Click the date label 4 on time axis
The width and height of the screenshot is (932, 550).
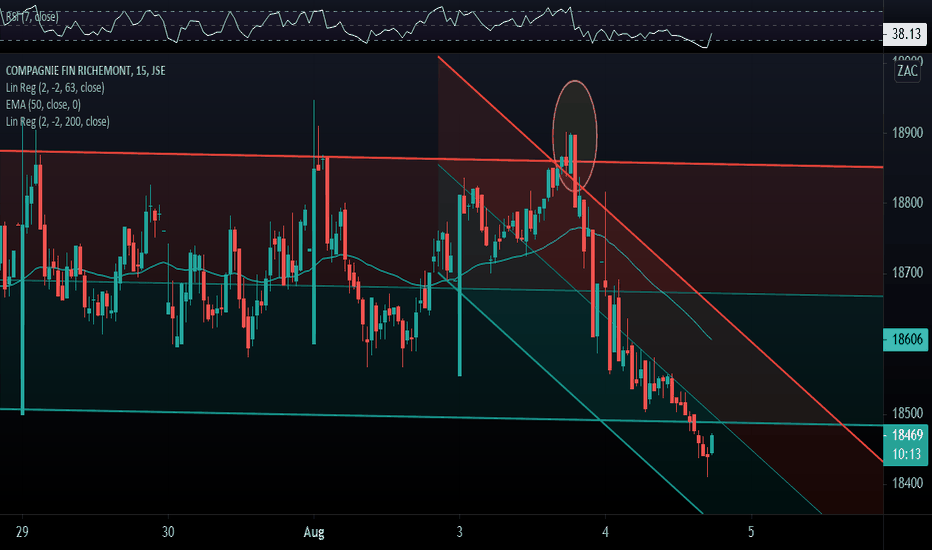(x=605, y=532)
